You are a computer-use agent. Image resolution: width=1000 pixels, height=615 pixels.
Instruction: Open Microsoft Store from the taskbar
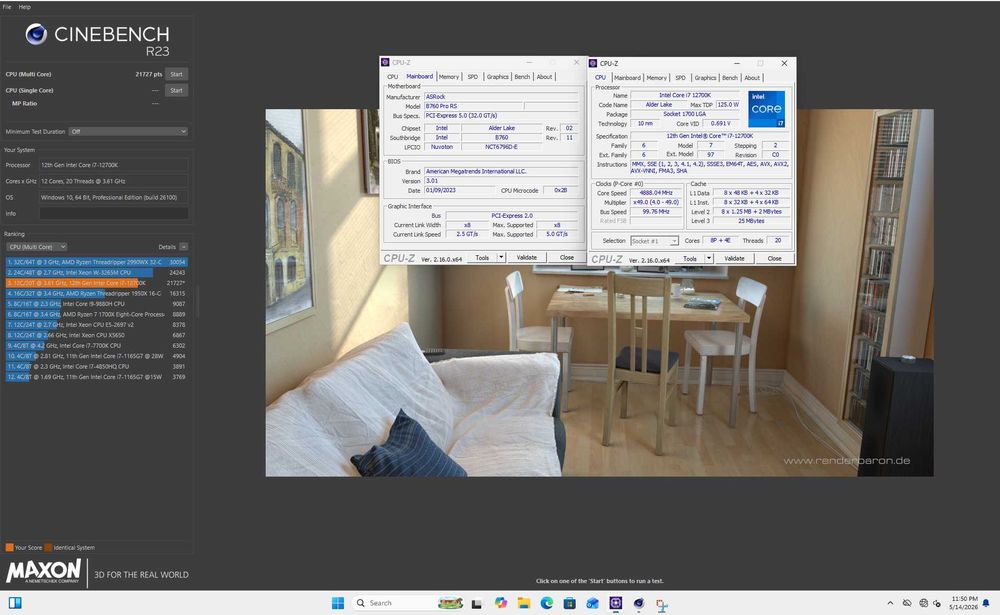[570, 603]
